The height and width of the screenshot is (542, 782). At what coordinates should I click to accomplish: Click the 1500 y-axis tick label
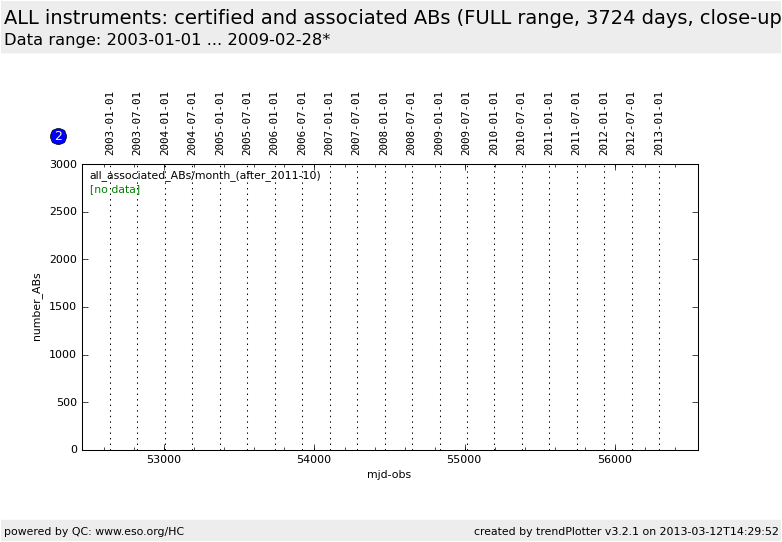(x=64, y=307)
